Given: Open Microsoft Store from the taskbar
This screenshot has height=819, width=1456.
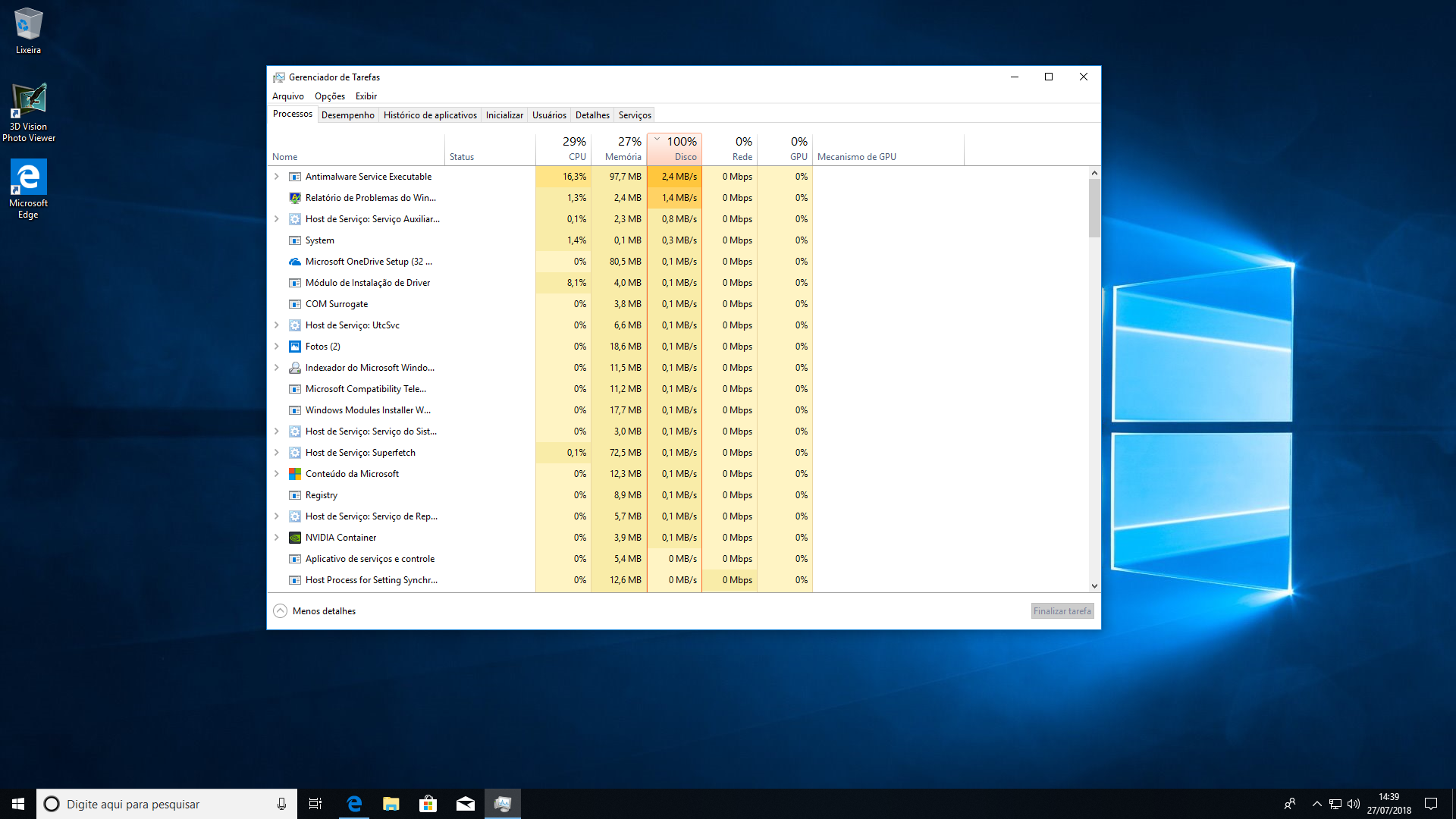Looking at the screenshot, I should (428, 804).
